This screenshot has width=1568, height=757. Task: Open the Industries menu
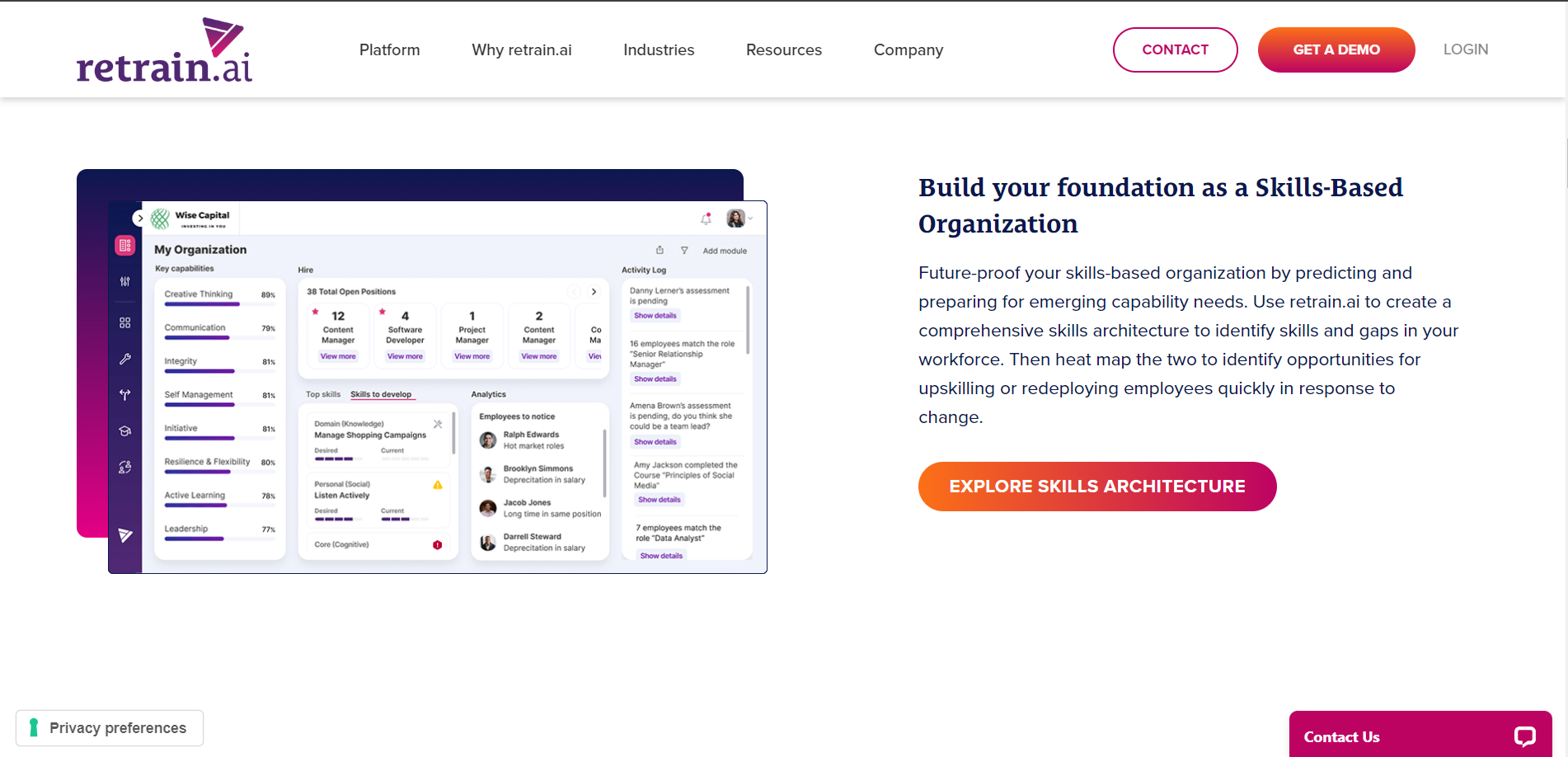[x=659, y=49]
